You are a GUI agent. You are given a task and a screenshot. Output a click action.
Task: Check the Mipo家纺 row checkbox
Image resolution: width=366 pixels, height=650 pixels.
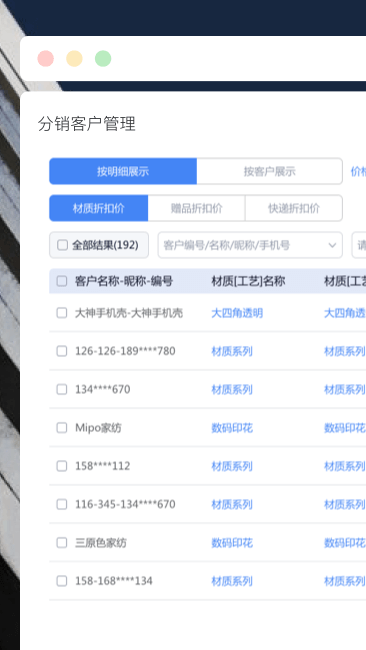(x=62, y=428)
